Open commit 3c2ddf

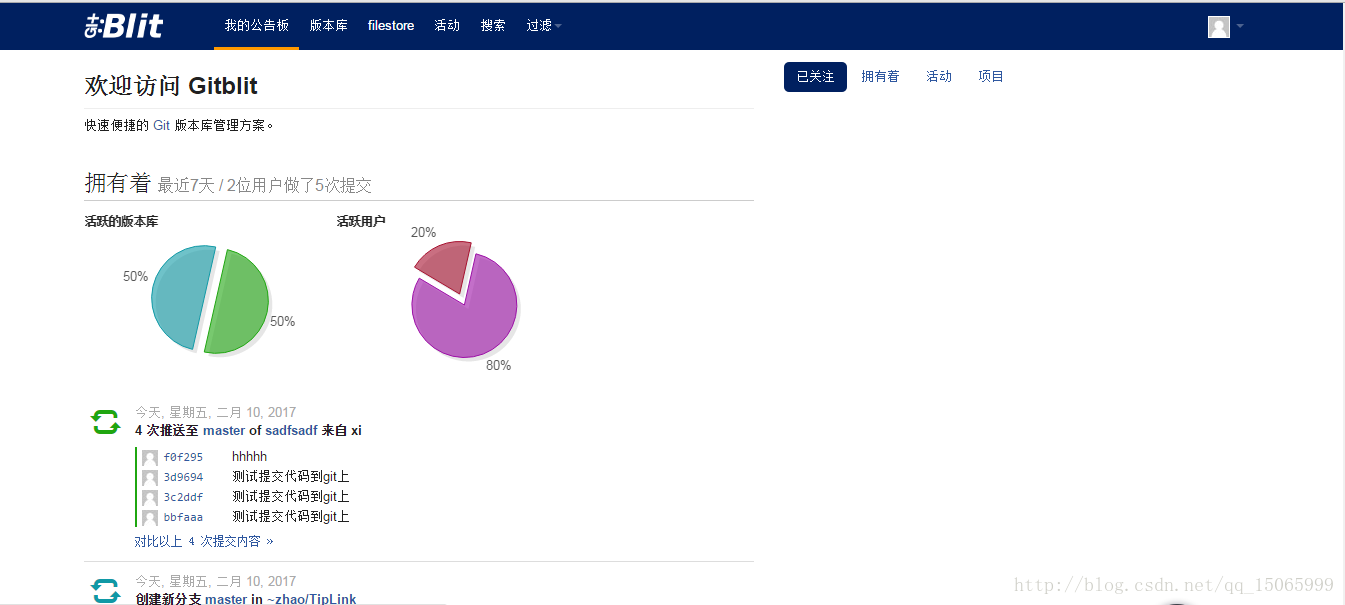click(x=183, y=497)
